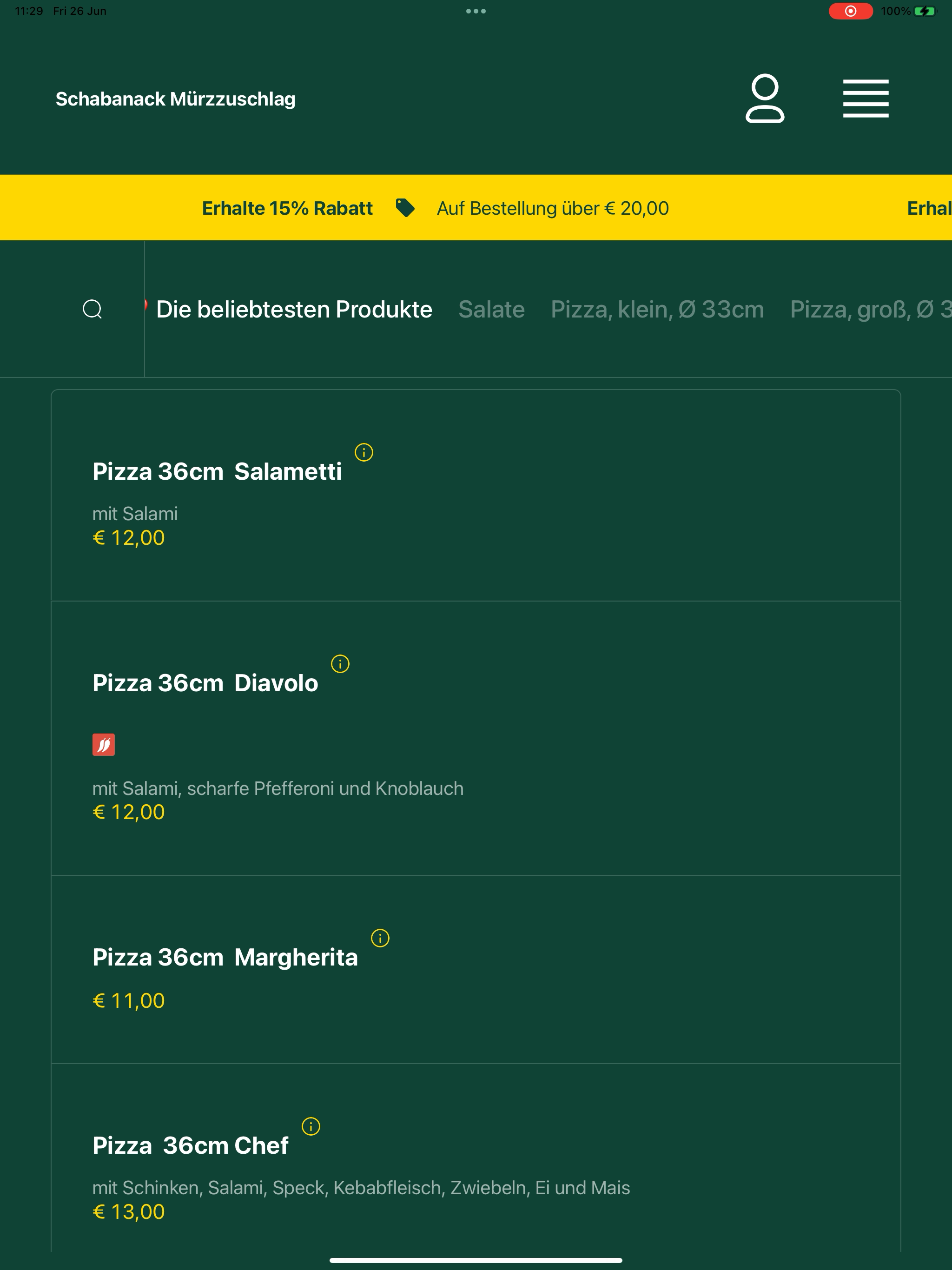Tap the red screen recording indicator
The width and height of the screenshot is (952, 1270).
pos(850,11)
